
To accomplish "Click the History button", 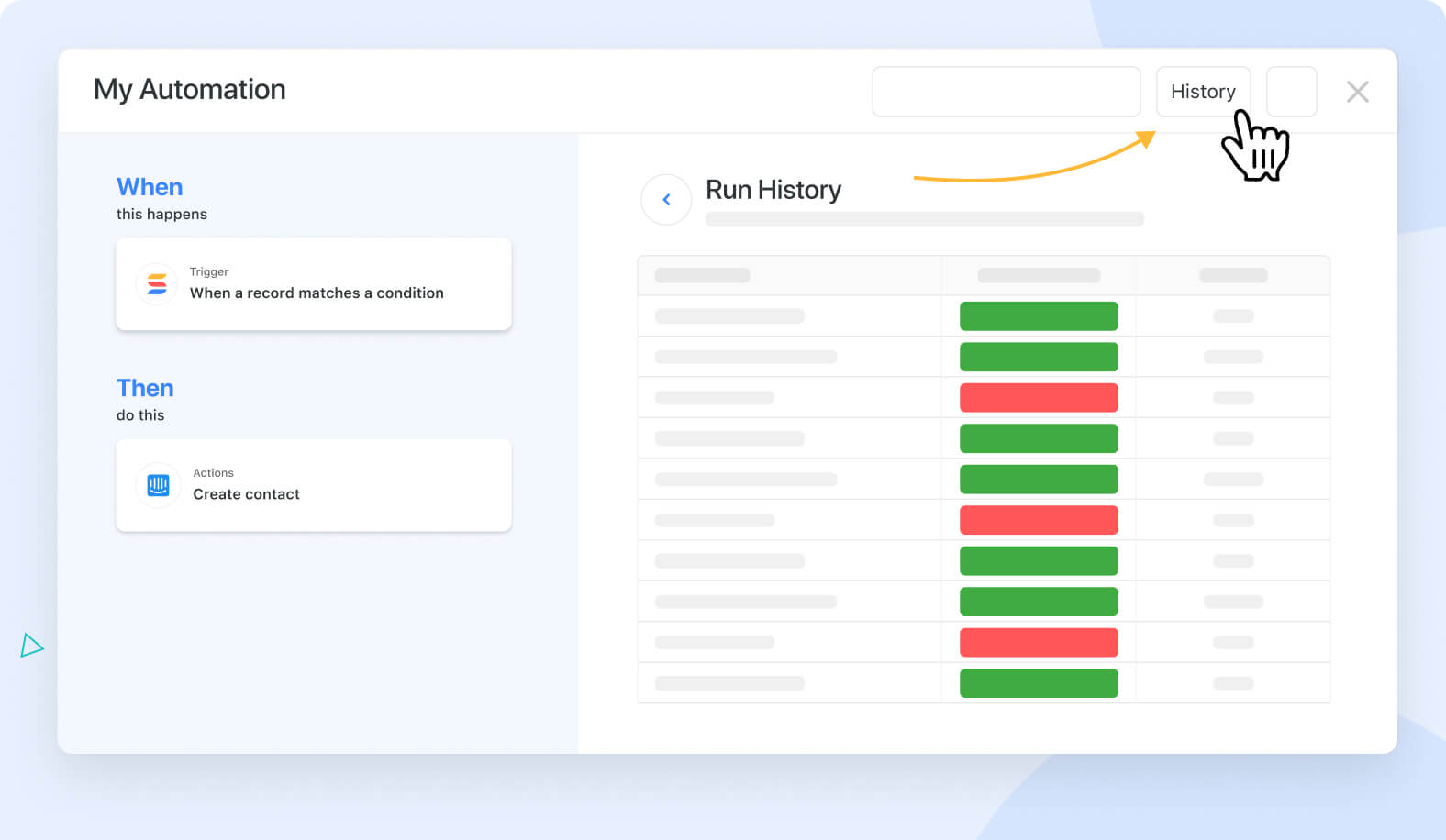I will (1203, 92).
